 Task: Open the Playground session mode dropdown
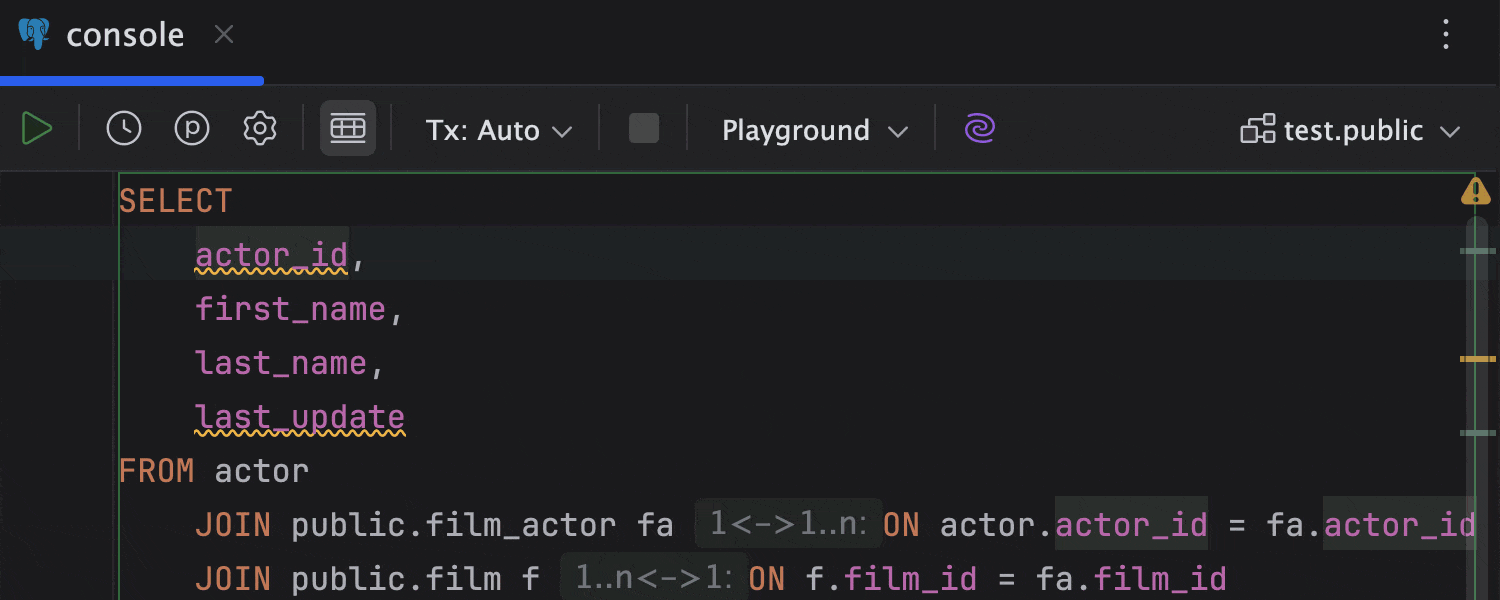pos(815,130)
